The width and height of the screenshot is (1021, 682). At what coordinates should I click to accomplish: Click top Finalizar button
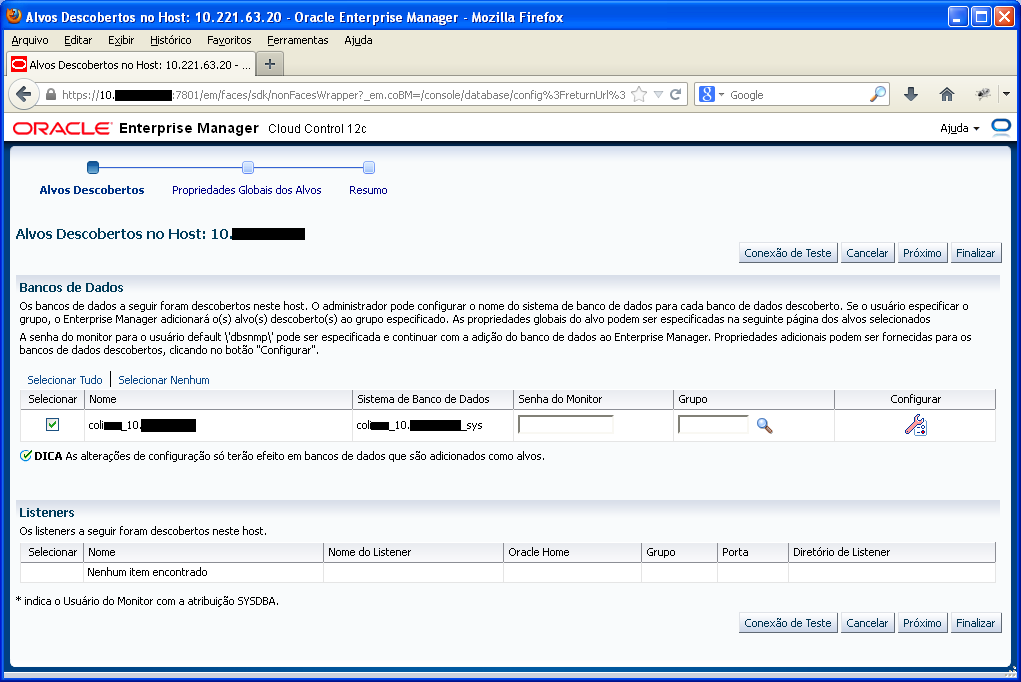coord(975,253)
